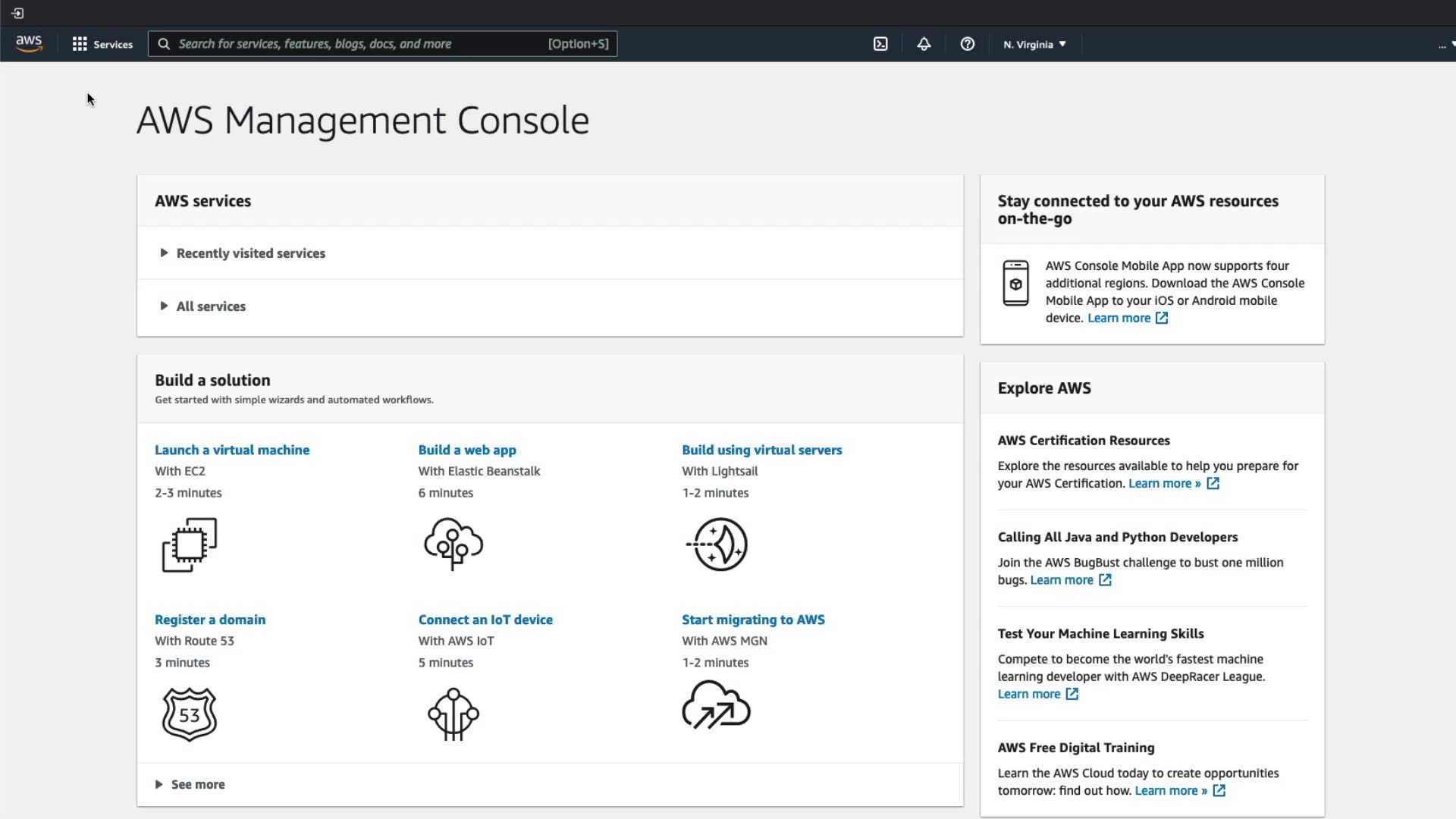Click the AWS logo home icon

[29, 44]
